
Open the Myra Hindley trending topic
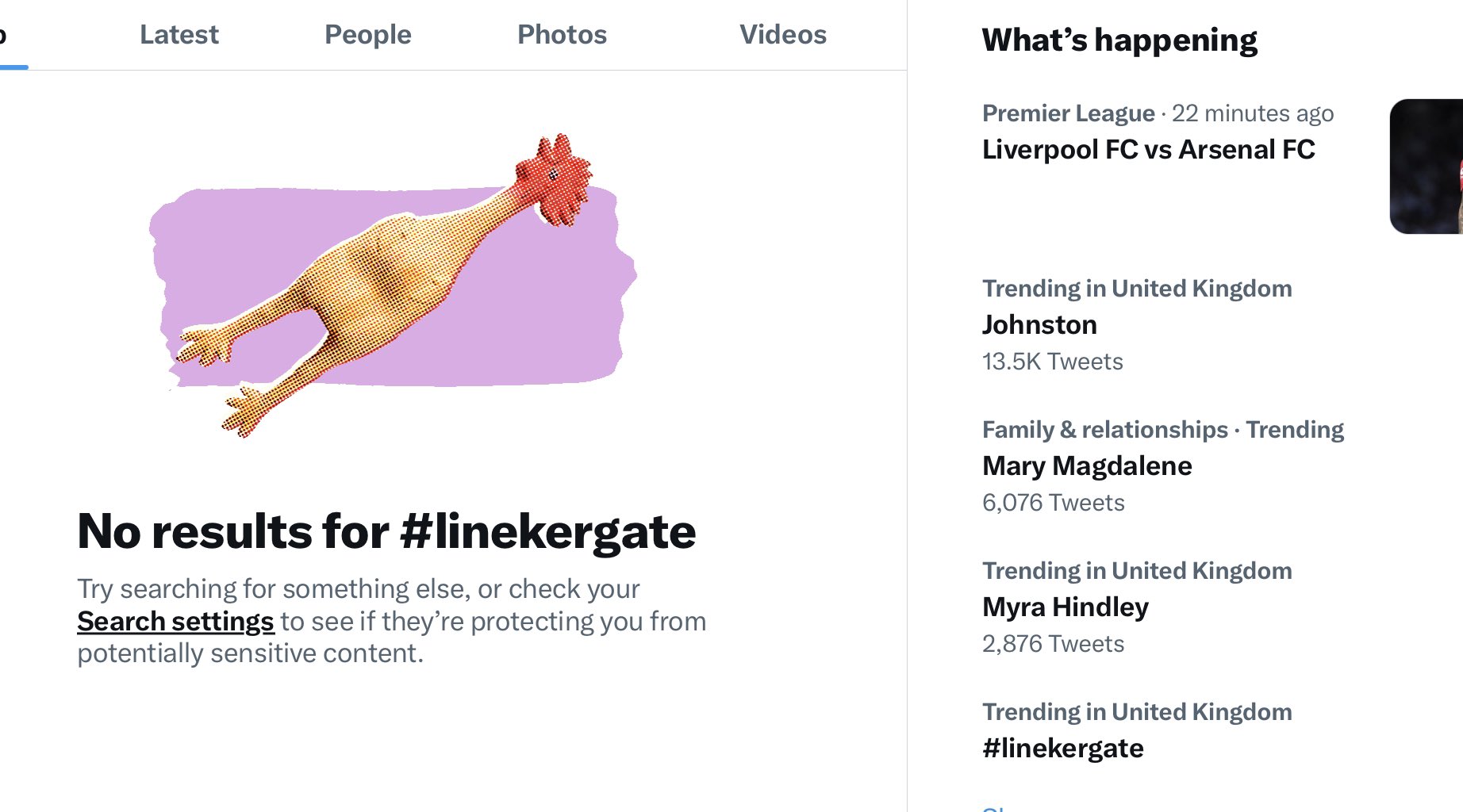pyautogui.click(x=1066, y=607)
